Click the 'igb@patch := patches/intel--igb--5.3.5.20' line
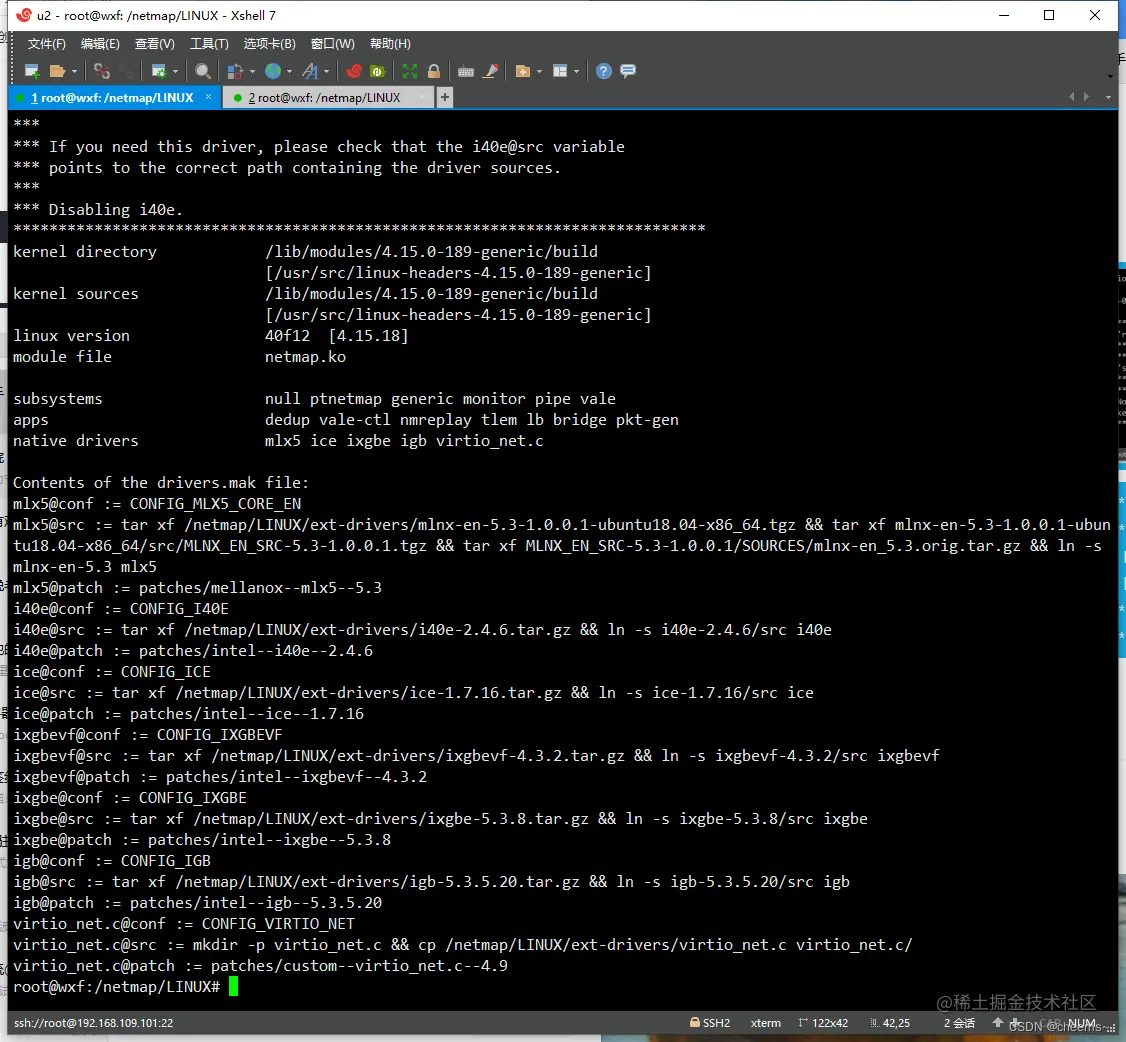 coord(197,903)
